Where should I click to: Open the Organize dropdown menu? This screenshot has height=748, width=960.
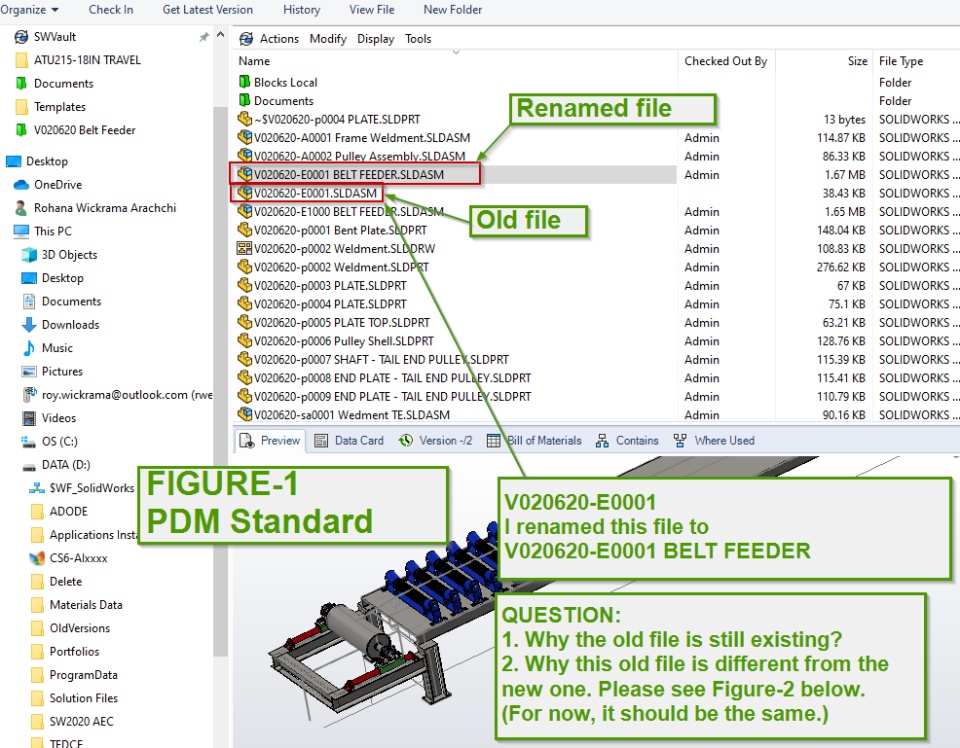(x=29, y=10)
